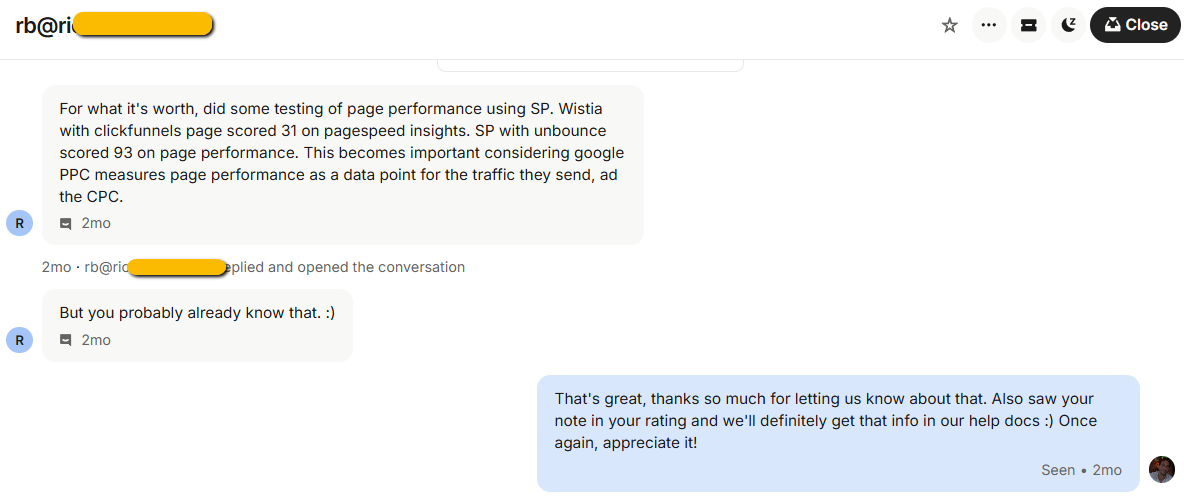Click the agent profile photo avatar
Screen dimensions: 1184x499
[x=1161, y=469]
